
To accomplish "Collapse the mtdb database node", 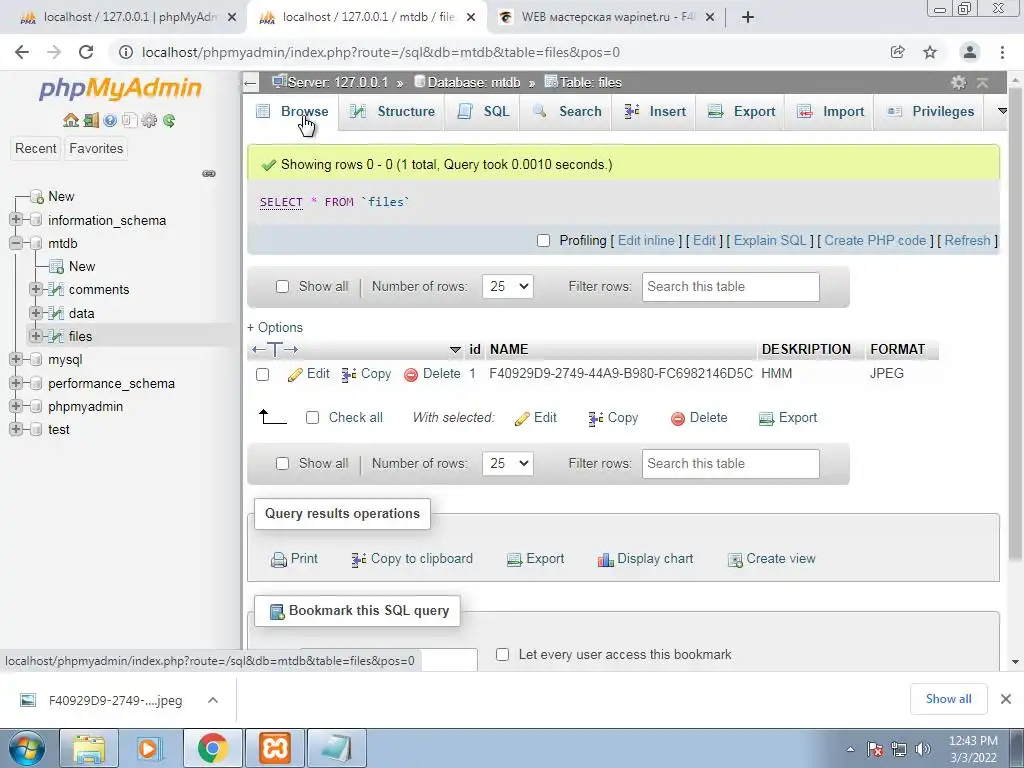I will pos(16,243).
